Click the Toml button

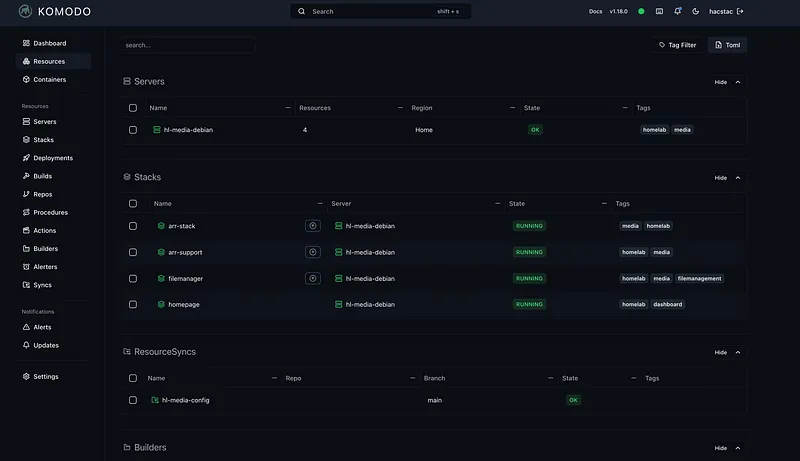click(x=727, y=45)
